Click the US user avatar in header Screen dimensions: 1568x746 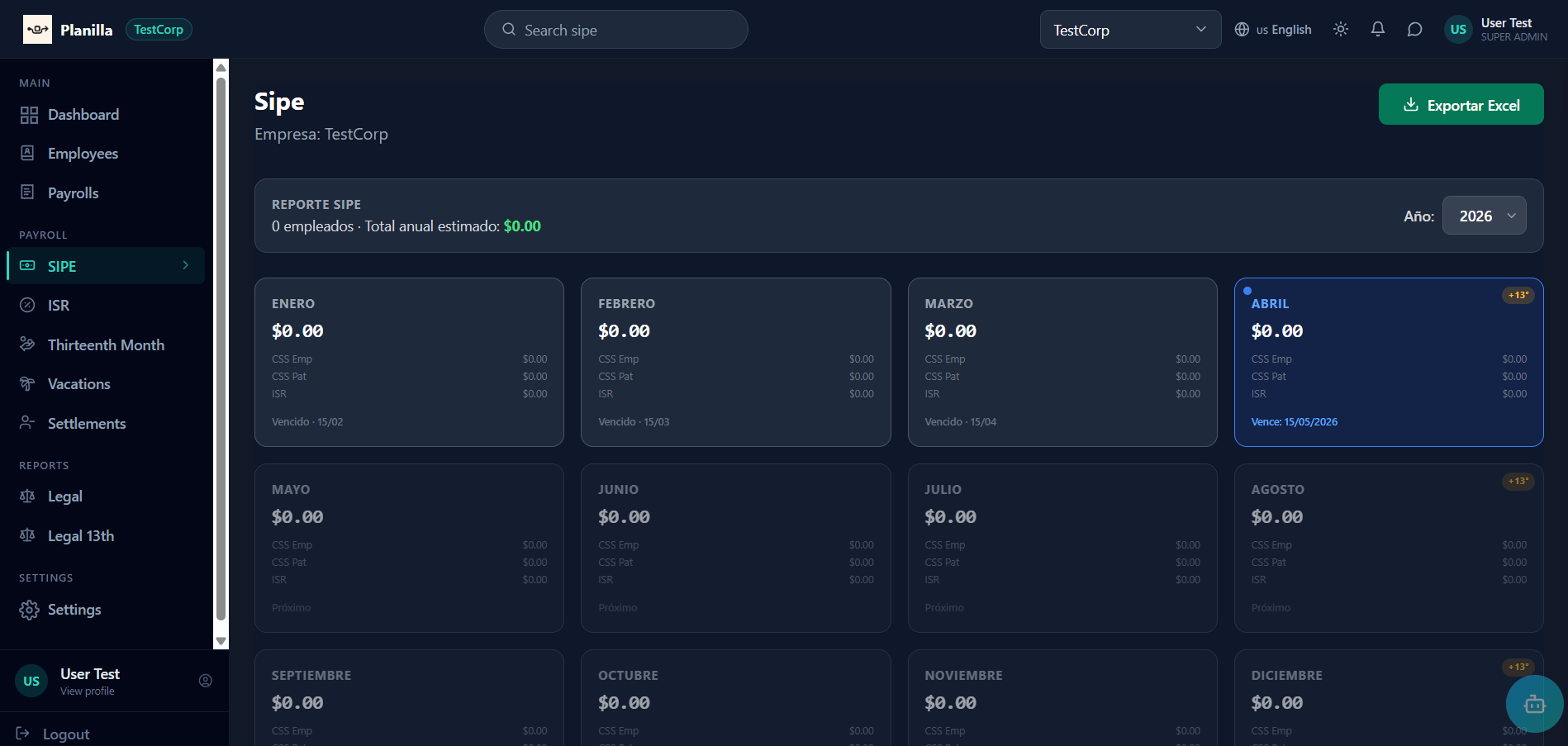pos(1458,30)
